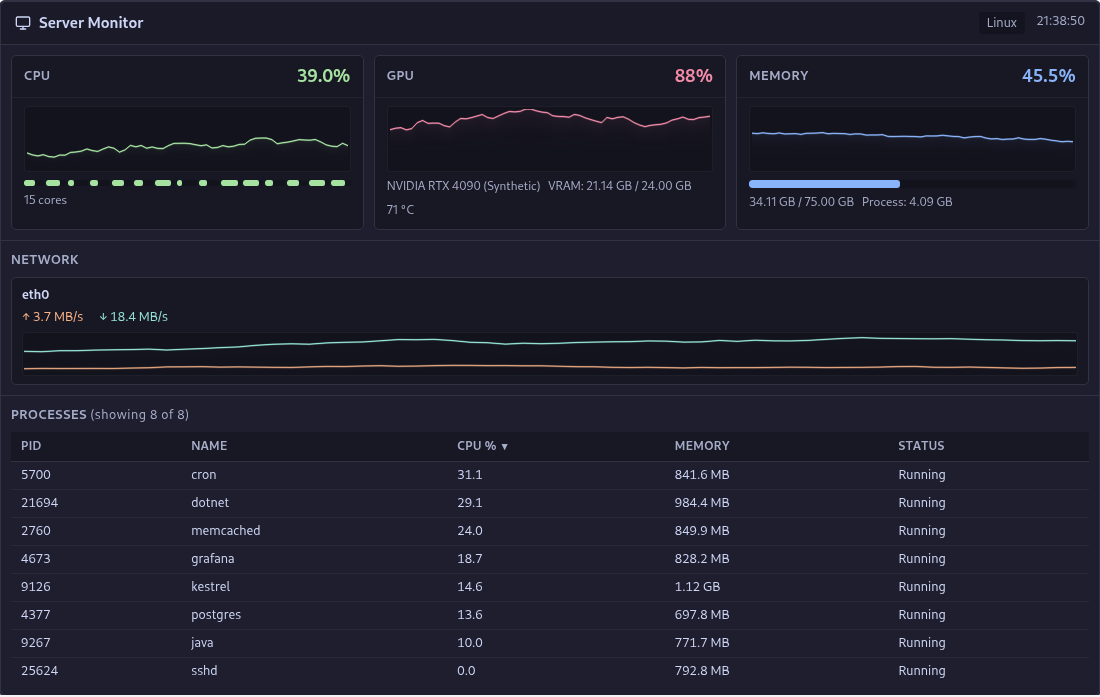Click the upload arrow icon for eth0
The image size is (1100, 697).
coord(26,317)
